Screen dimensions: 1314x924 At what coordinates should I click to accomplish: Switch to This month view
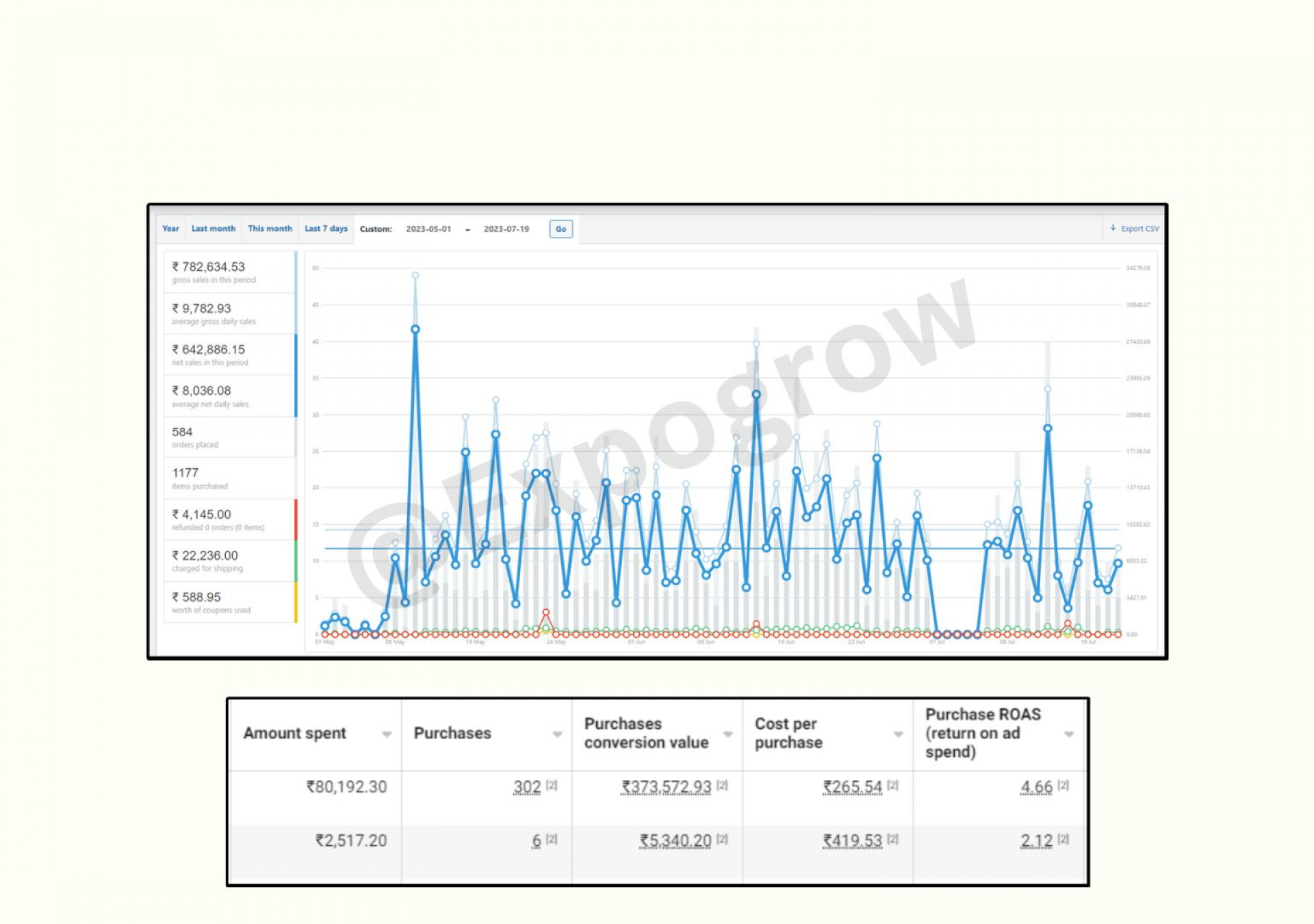pos(270,229)
